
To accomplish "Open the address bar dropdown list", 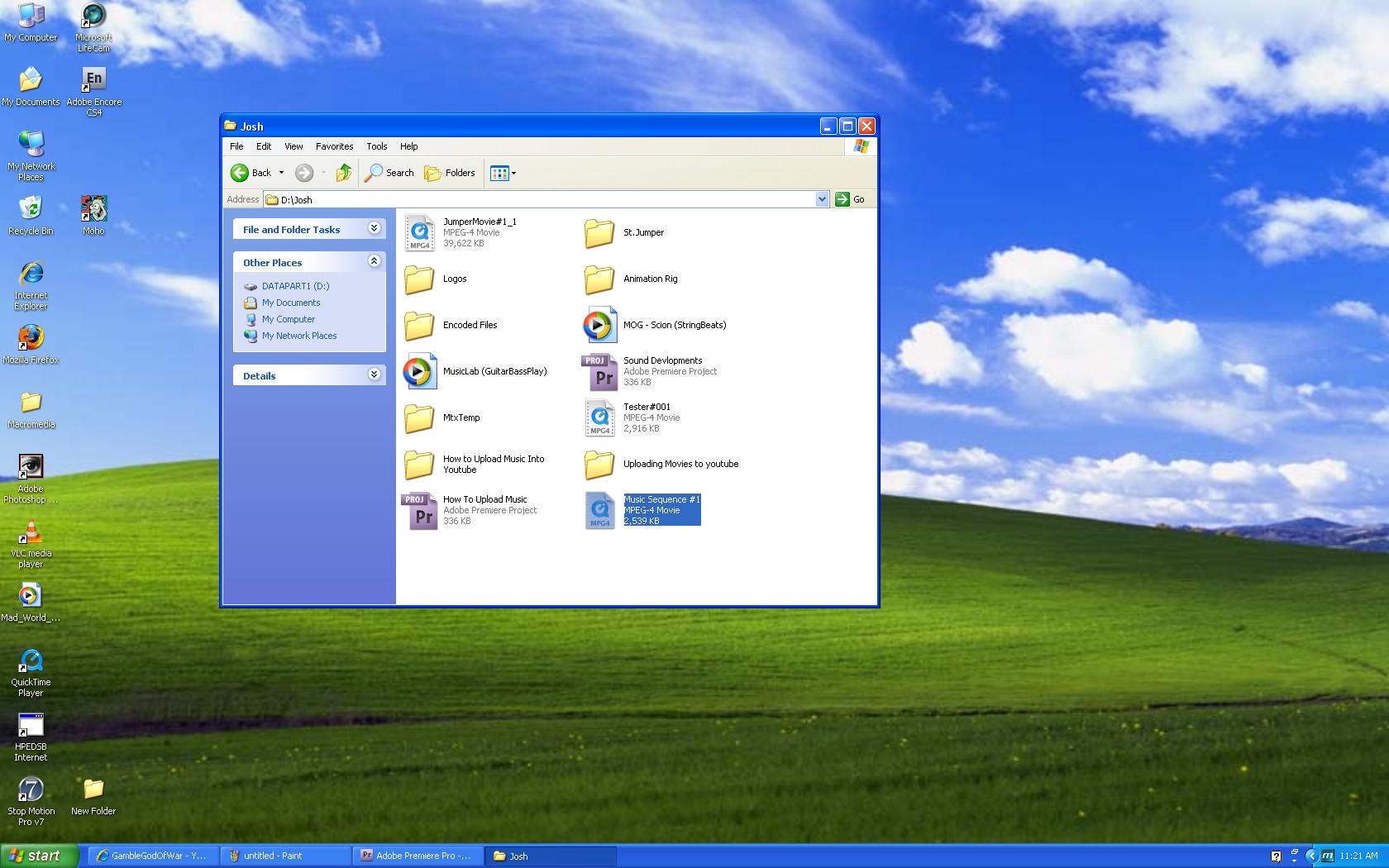I will pyautogui.click(x=822, y=199).
